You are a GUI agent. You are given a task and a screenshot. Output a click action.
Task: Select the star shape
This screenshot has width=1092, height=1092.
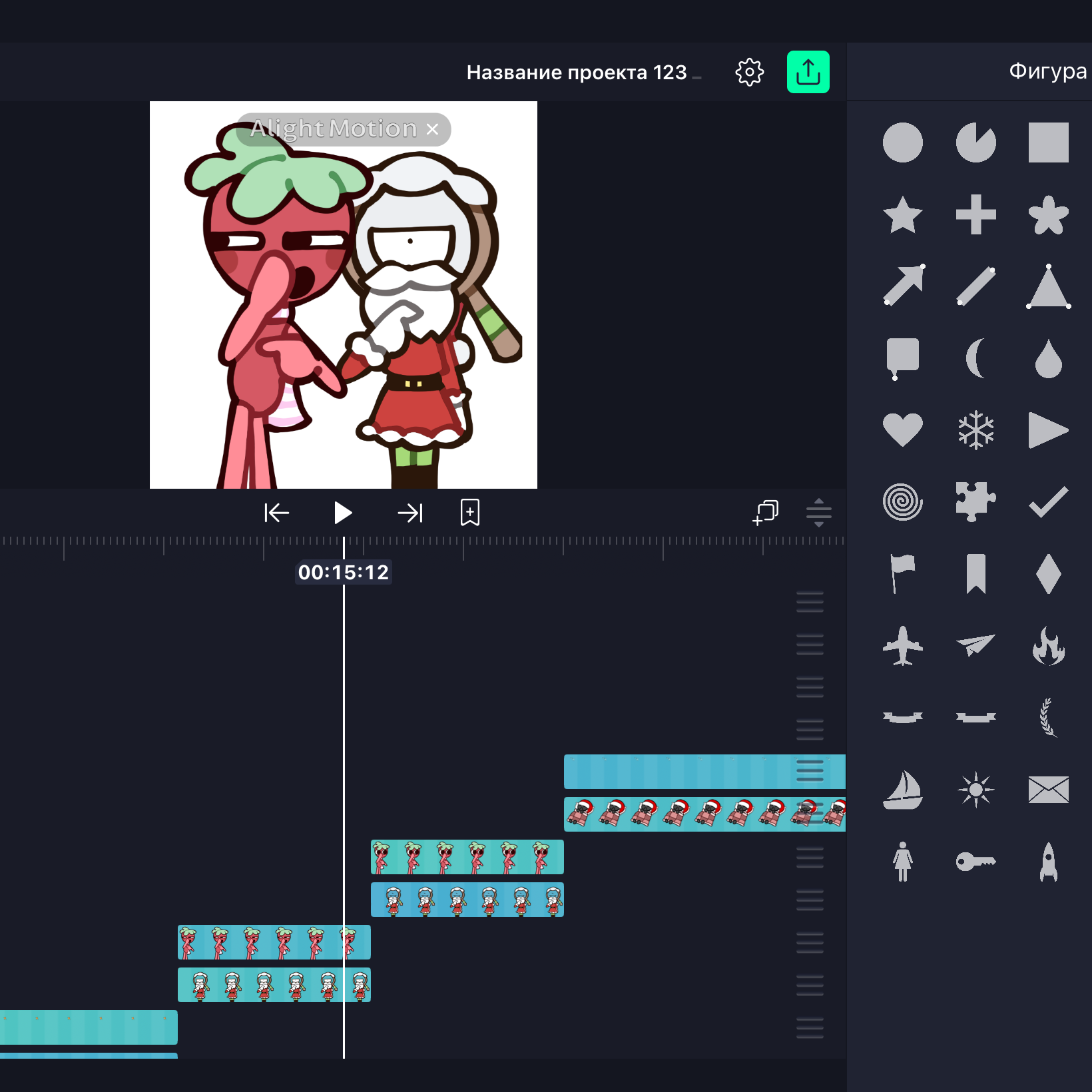902,215
